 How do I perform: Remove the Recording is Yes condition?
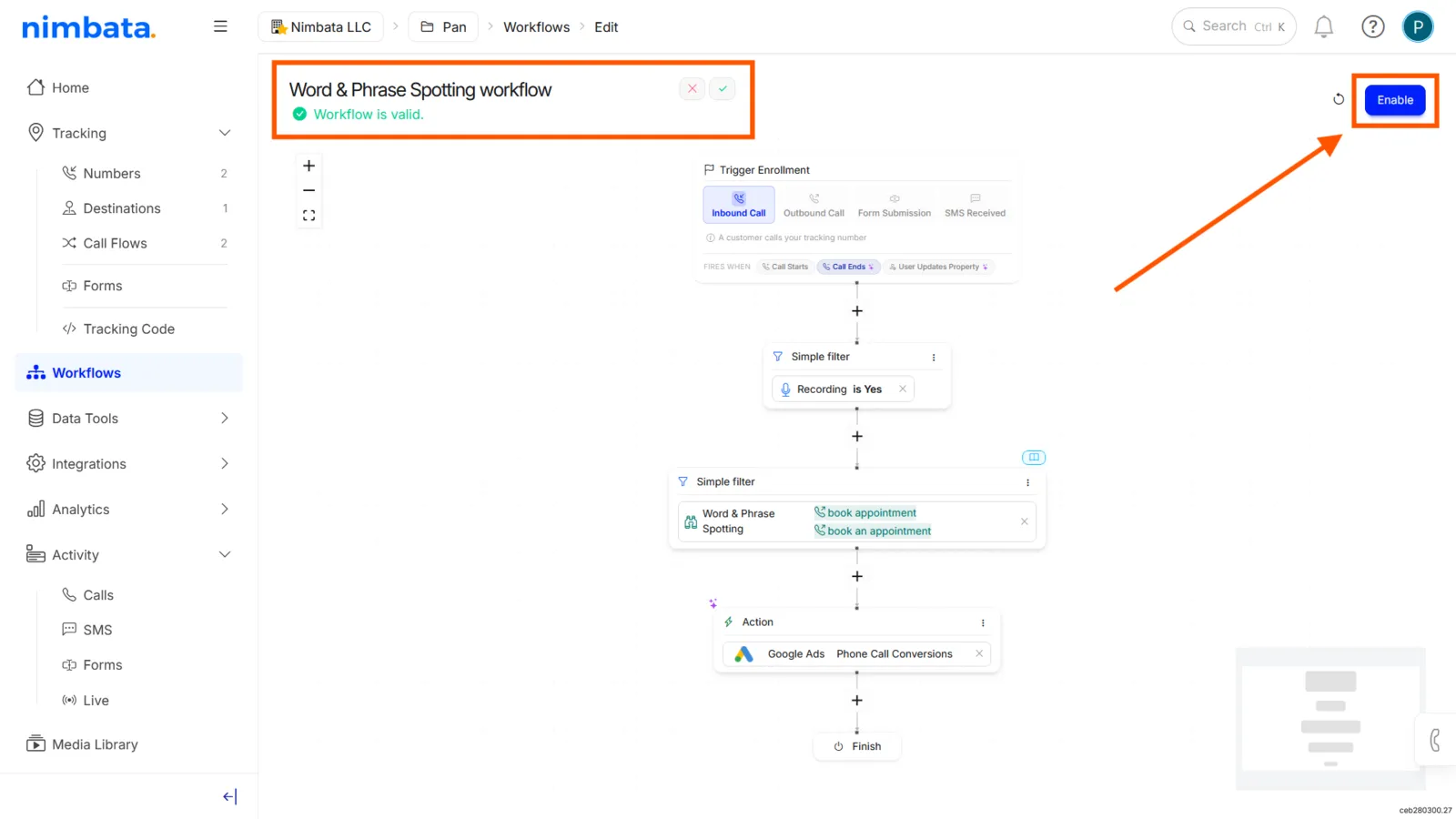tap(903, 389)
